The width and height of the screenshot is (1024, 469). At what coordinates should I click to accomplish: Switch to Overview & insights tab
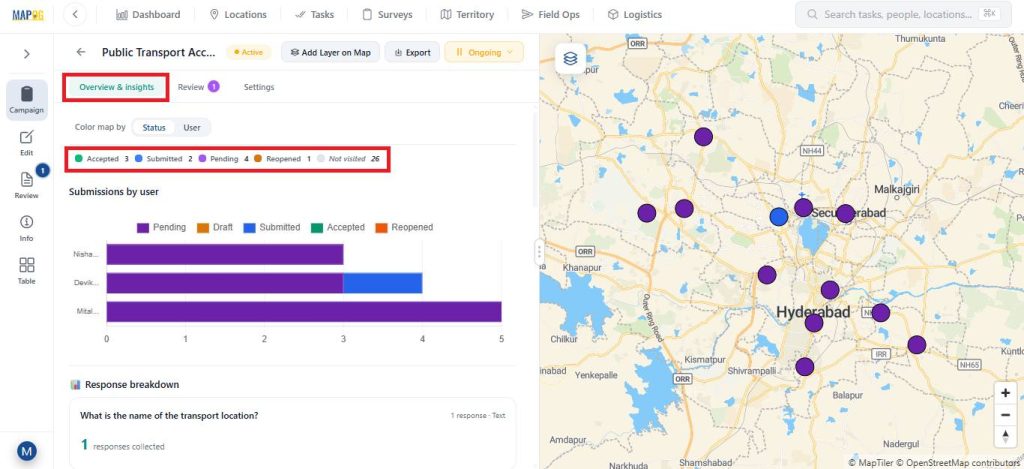point(117,87)
